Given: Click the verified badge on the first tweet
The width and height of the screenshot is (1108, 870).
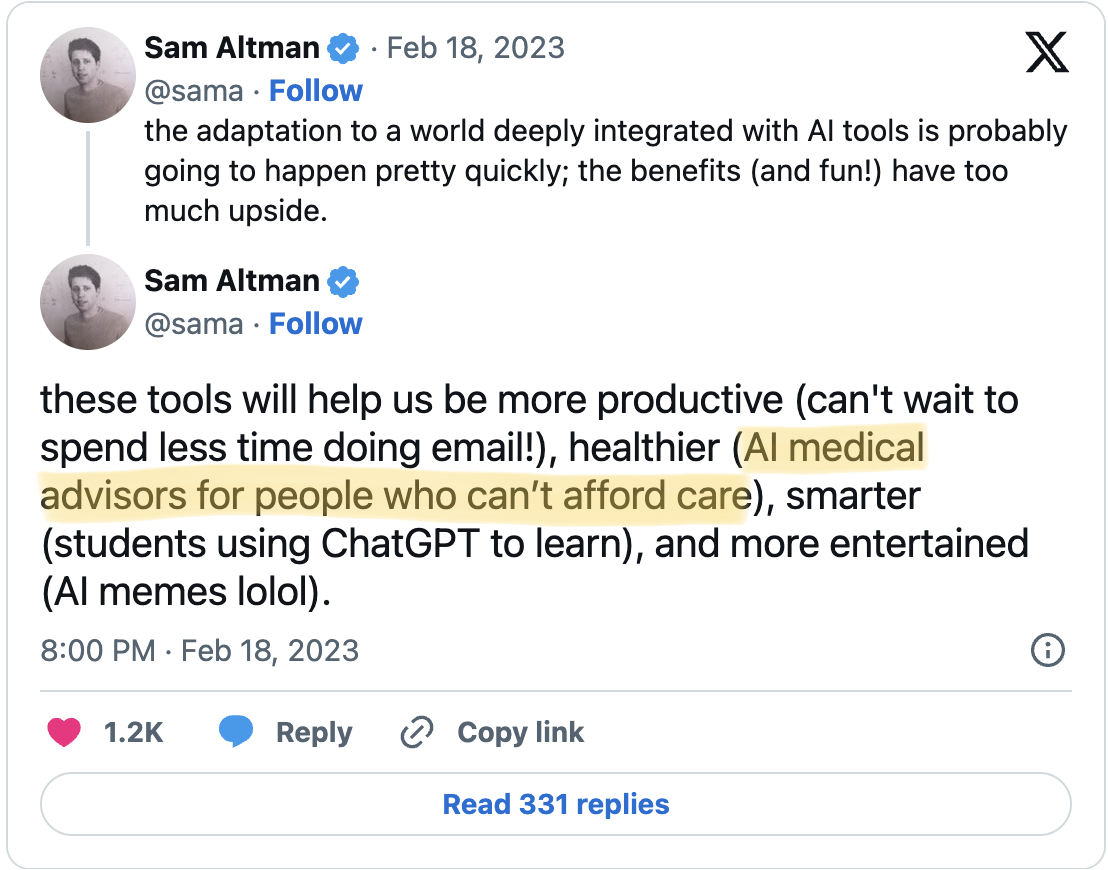Looking at the screenshot, I should [x=344, y=47].
